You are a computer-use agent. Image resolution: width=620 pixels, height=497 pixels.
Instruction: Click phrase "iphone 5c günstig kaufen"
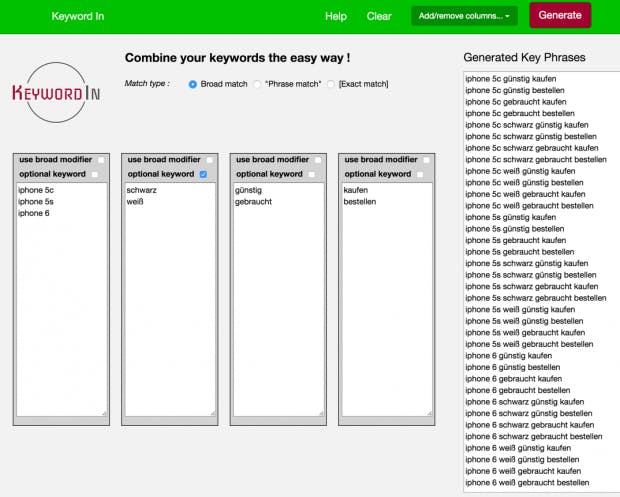click(511, 79)
